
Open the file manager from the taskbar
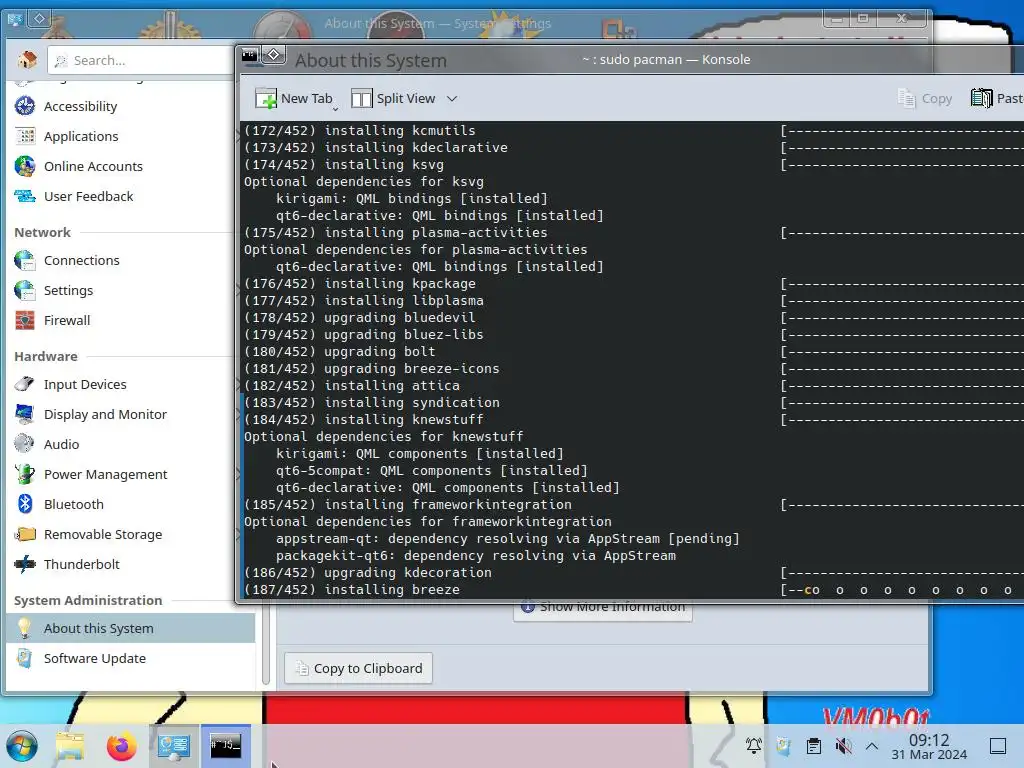tap(70, 746)
